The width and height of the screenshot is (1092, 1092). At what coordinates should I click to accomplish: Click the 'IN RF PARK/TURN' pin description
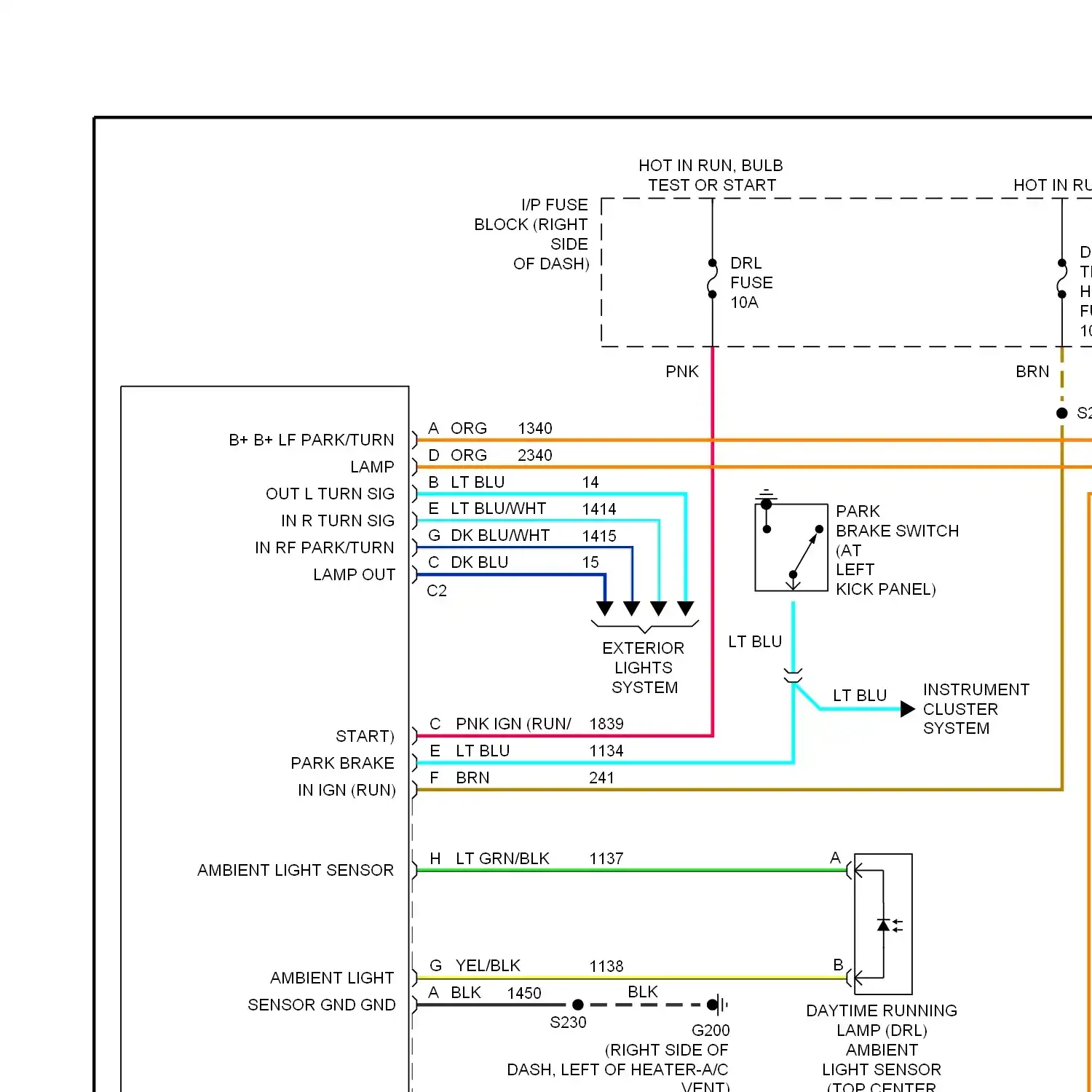[325, 547]
